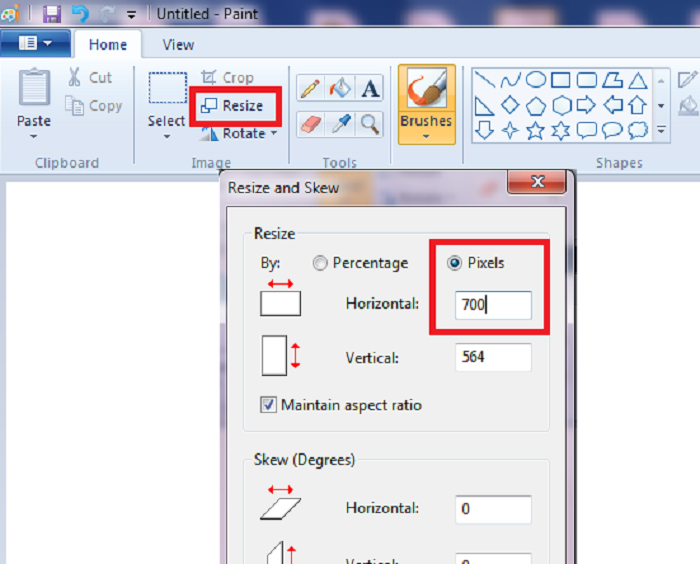
Task: Expand the Shapes gallery more arrow
Action: pyautogui.click(x=661, y=130)
